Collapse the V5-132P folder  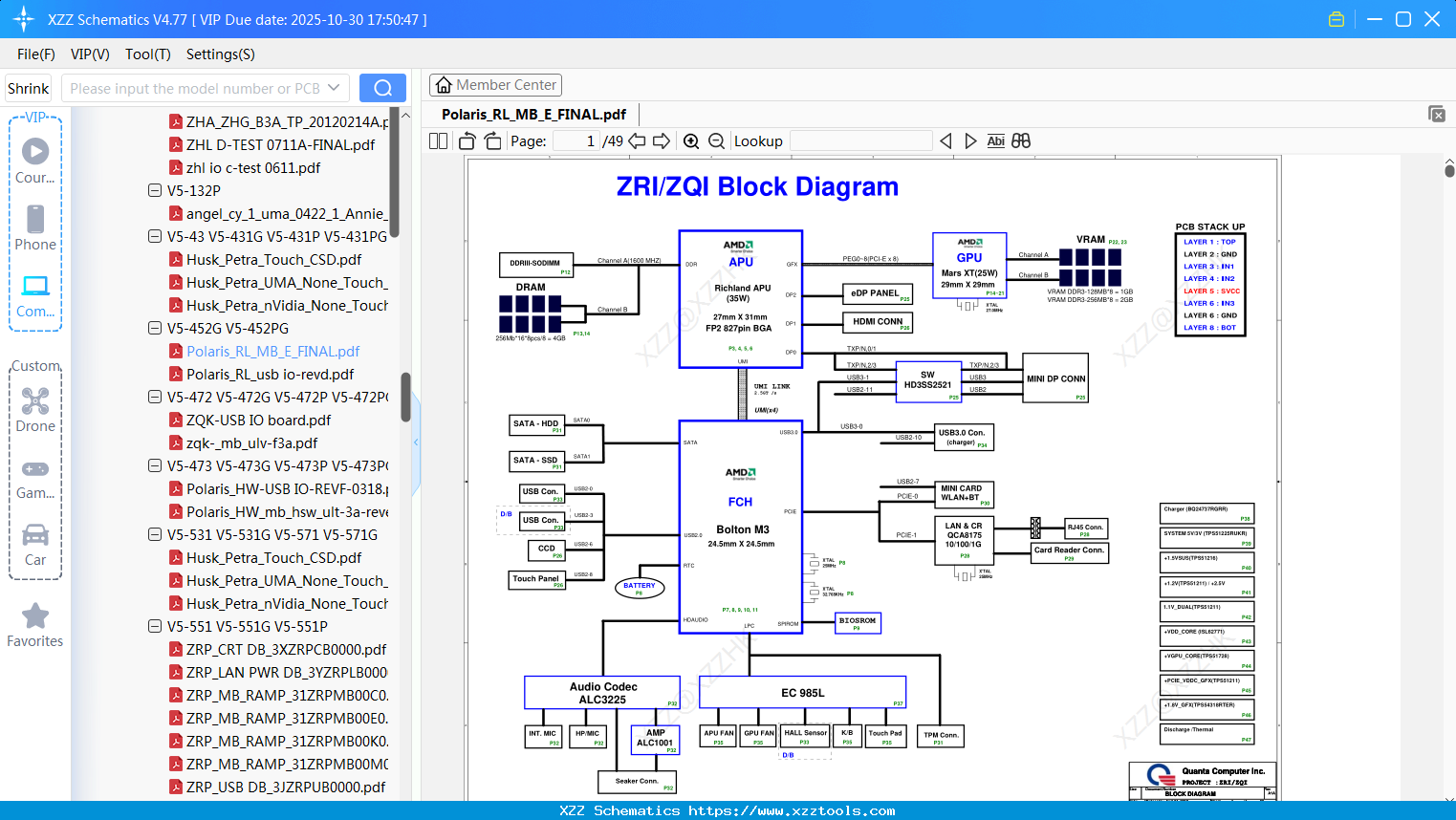(x=155, y=190)
